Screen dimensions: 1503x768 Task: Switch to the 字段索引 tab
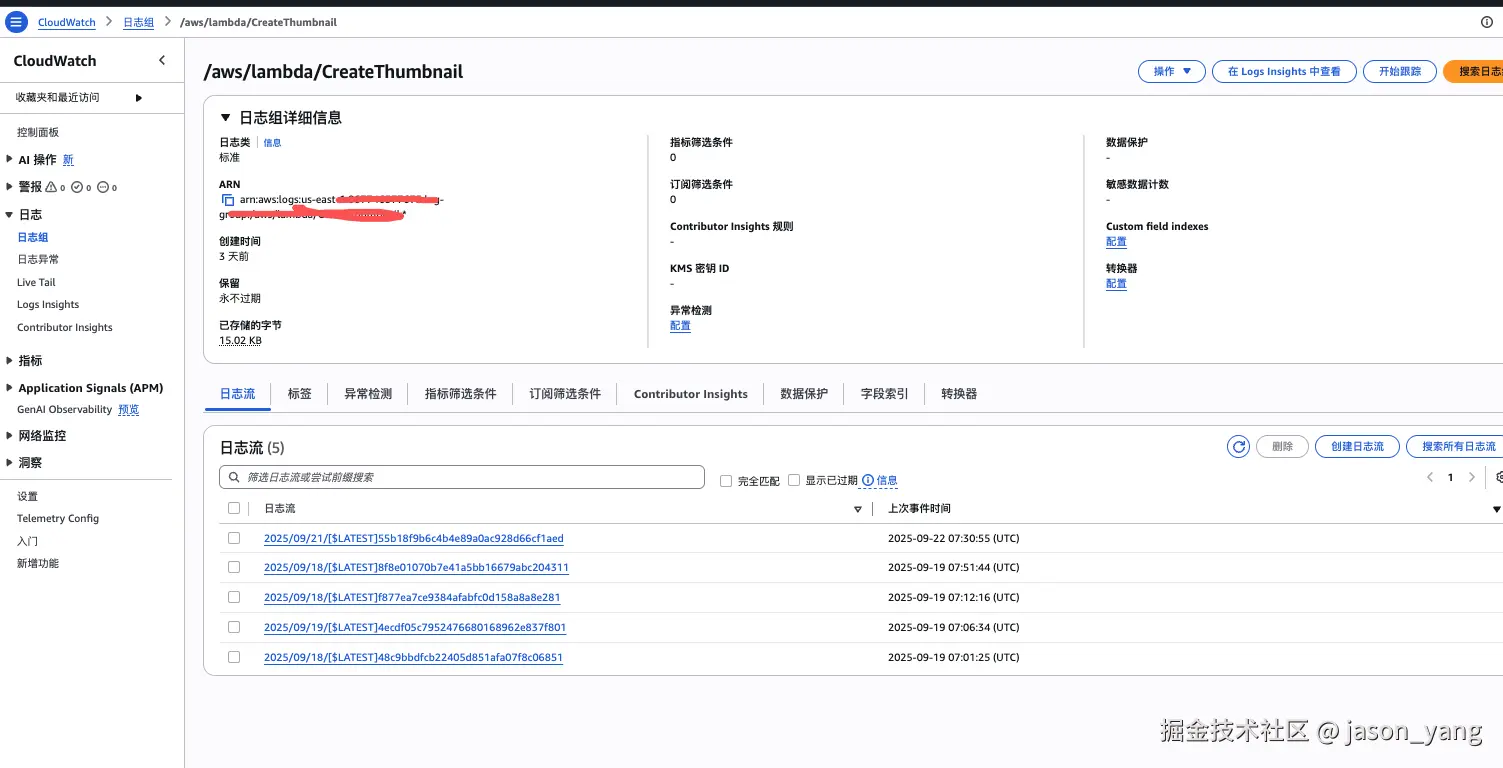(x=885, y=394)
